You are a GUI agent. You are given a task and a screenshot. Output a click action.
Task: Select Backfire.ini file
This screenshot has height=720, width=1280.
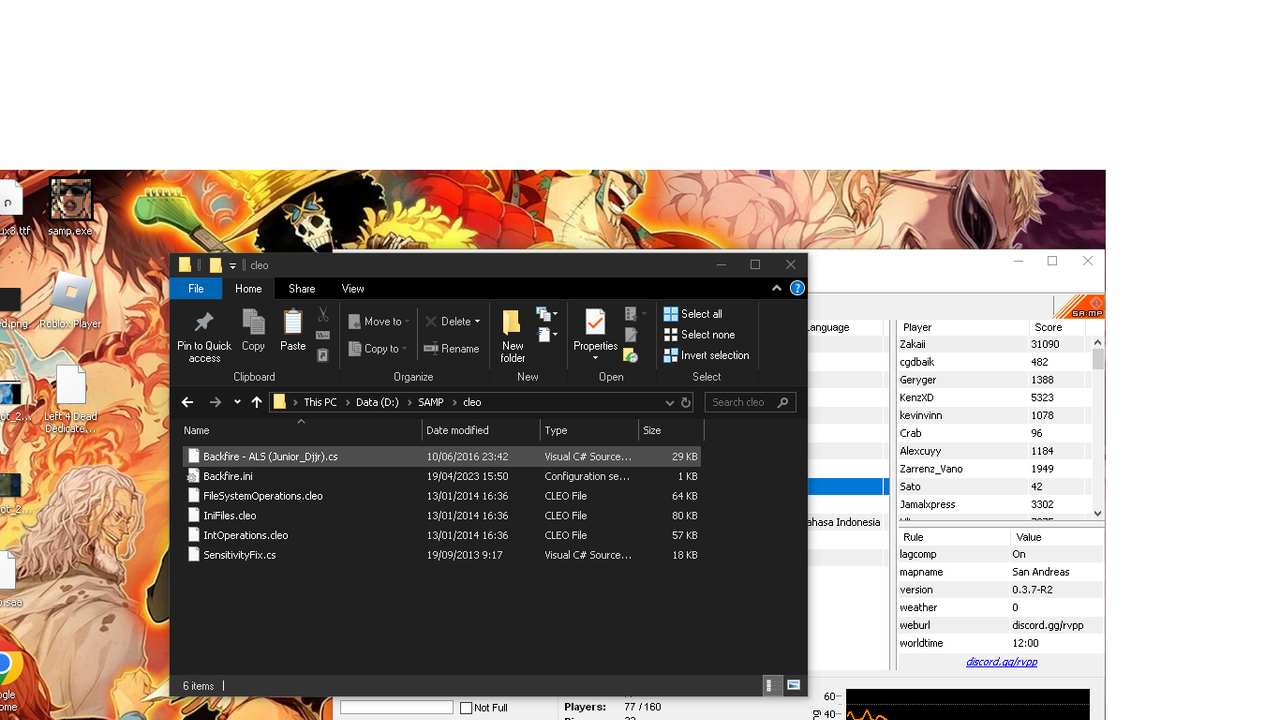coord(441,476)
